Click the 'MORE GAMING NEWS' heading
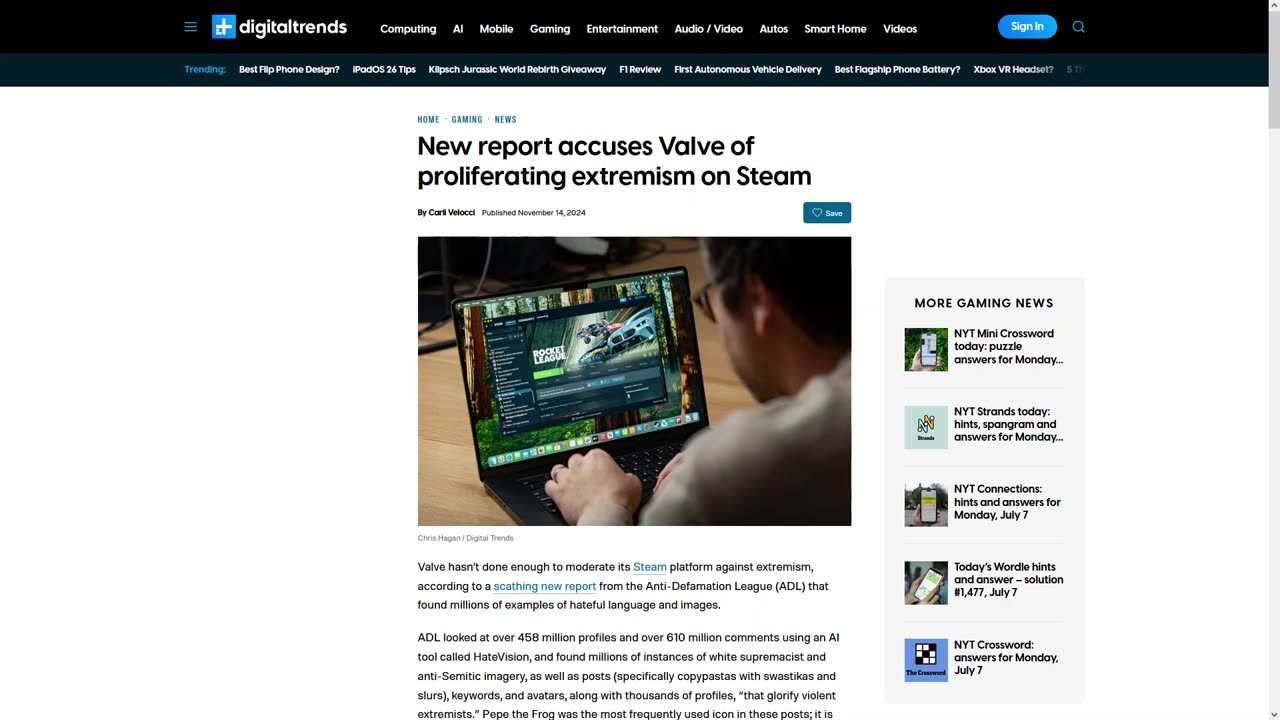This screenshot has width=1280, height=720. (x=984, y=303)
